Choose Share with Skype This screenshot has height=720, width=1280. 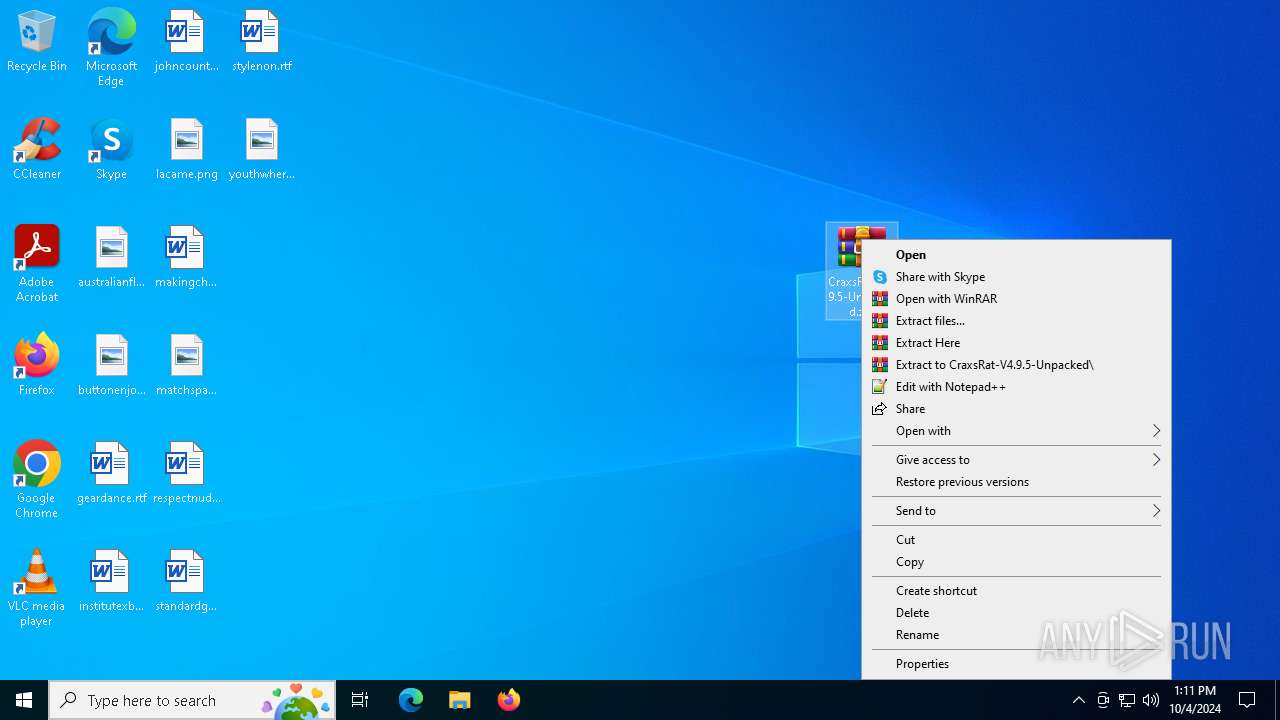coord(1016,277)
